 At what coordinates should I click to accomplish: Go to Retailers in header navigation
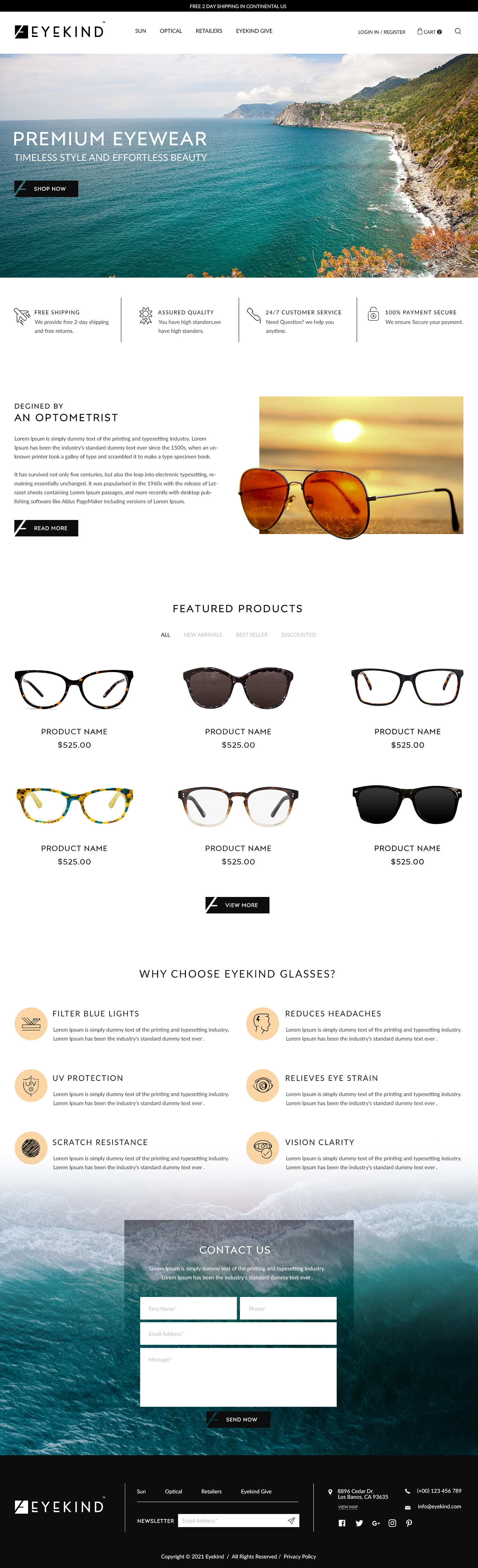coord(209,31)
